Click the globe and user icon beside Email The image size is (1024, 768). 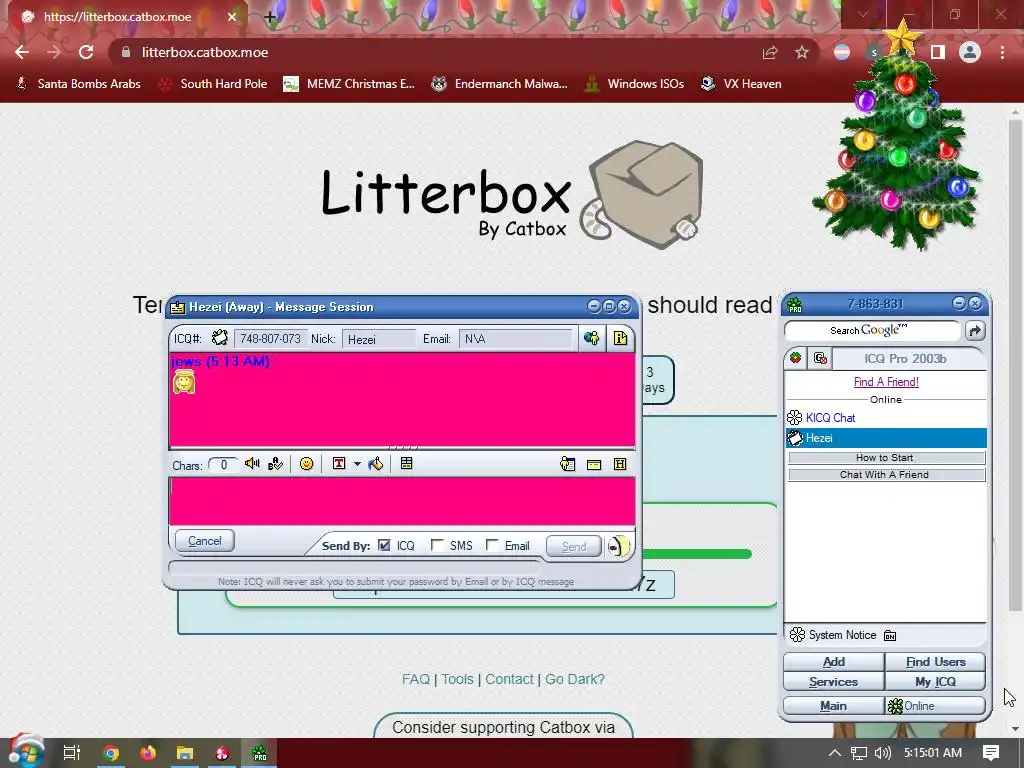coord(592,338)
